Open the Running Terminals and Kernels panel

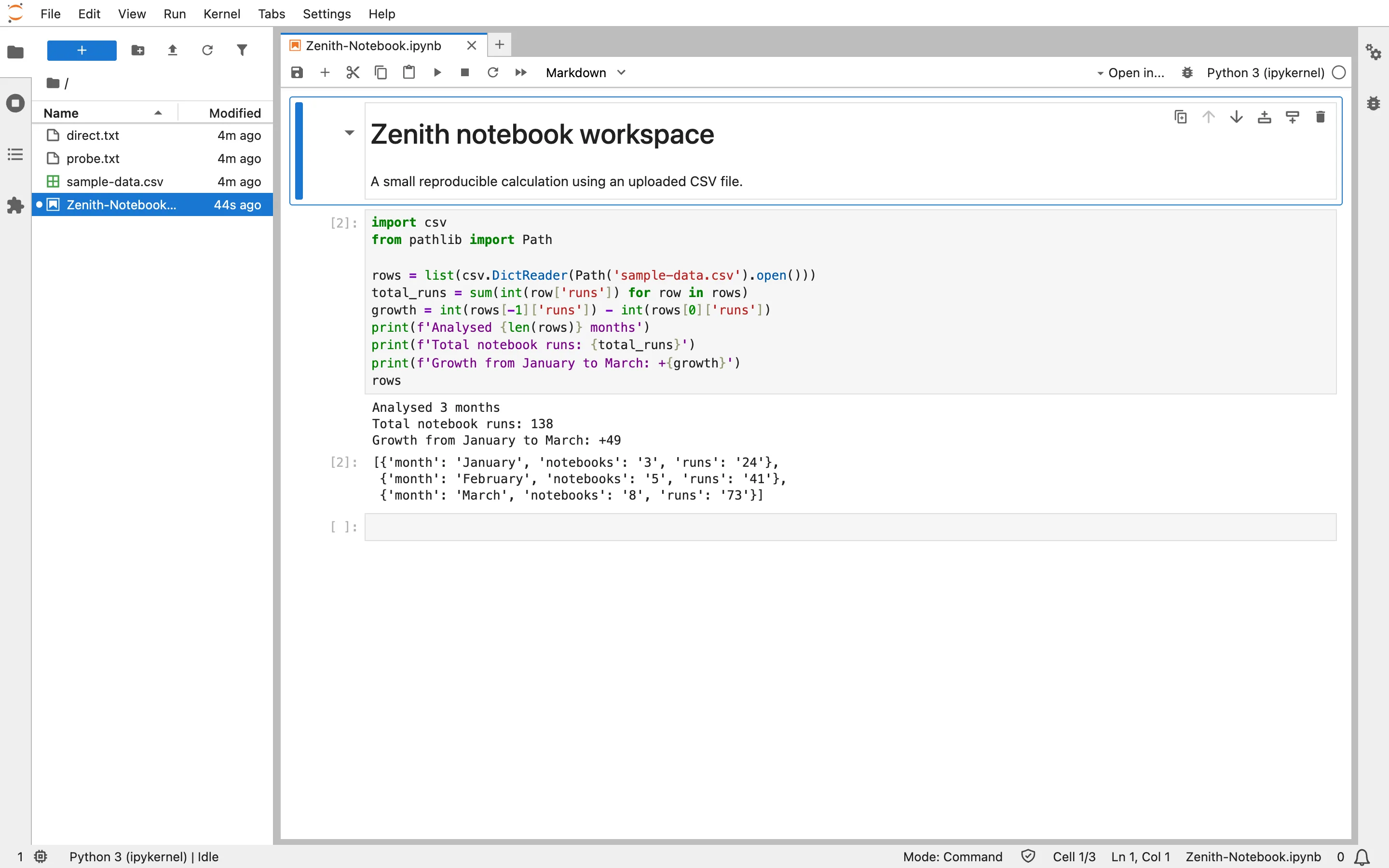pyautogui.click(x=15, y=103)
